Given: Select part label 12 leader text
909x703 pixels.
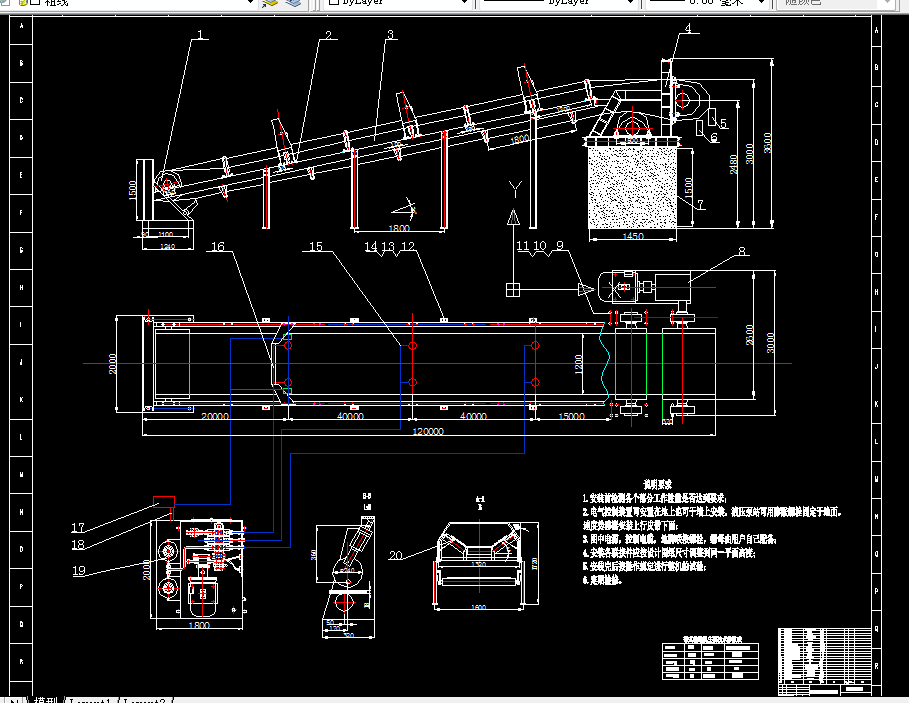Looking at the screenshot, I should tap(408, 246).
